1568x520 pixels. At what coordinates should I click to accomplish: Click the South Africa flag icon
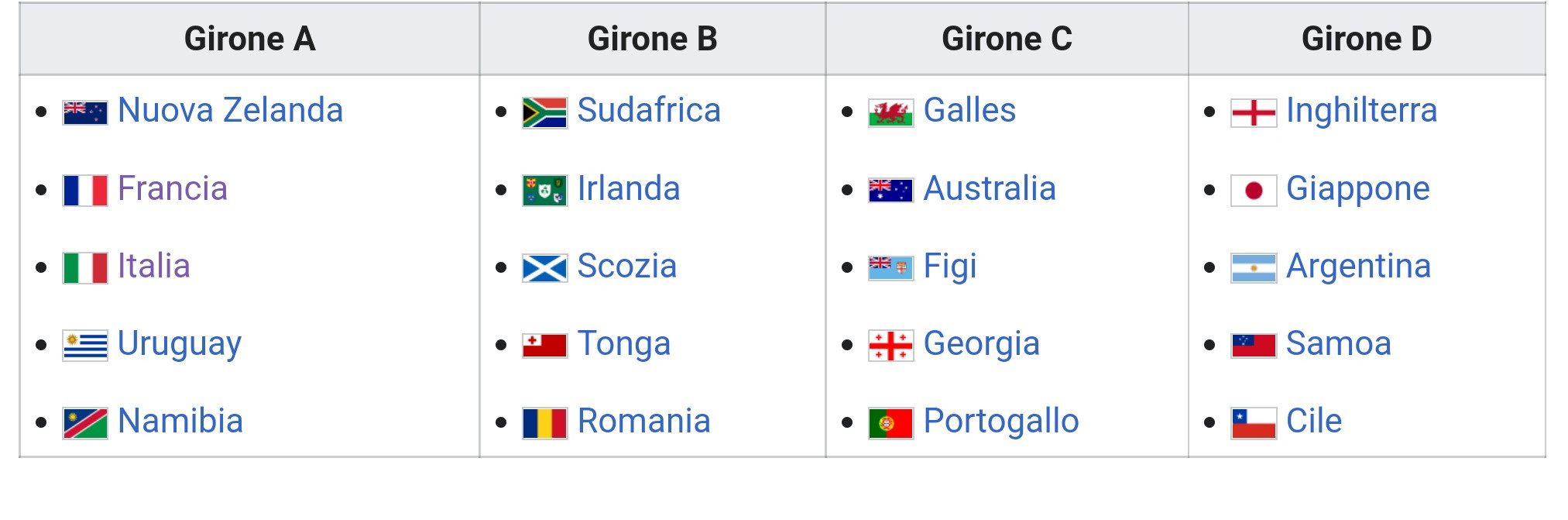(544, 113)
